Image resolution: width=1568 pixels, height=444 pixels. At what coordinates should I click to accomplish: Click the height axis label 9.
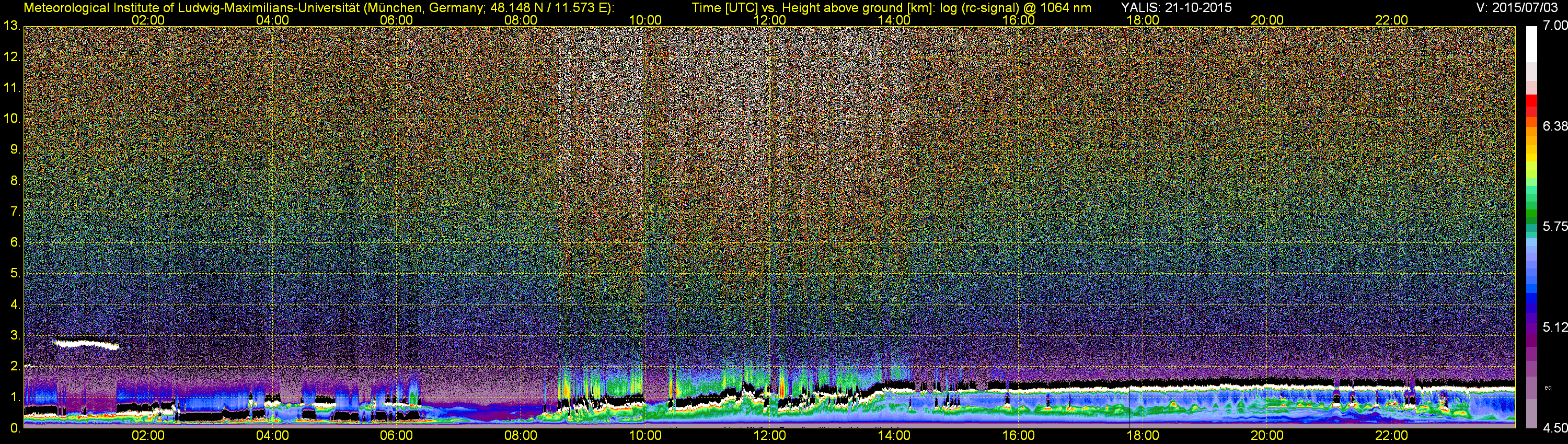click(x=15, y=149)
